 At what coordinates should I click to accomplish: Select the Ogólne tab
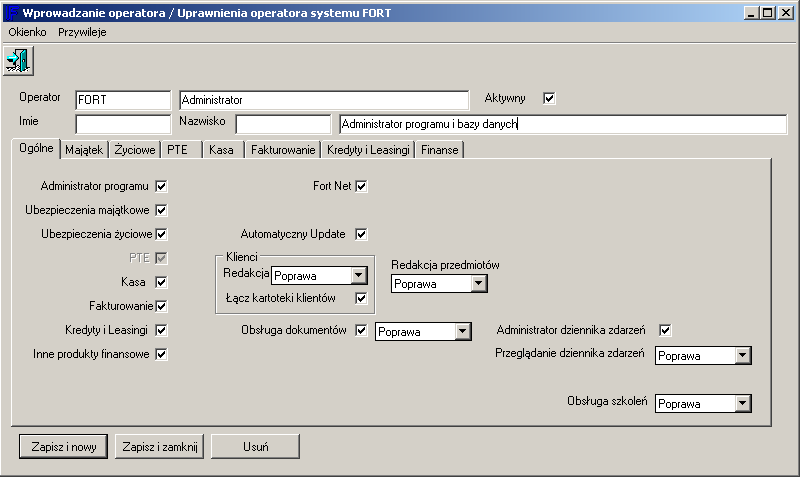point(36,148)
